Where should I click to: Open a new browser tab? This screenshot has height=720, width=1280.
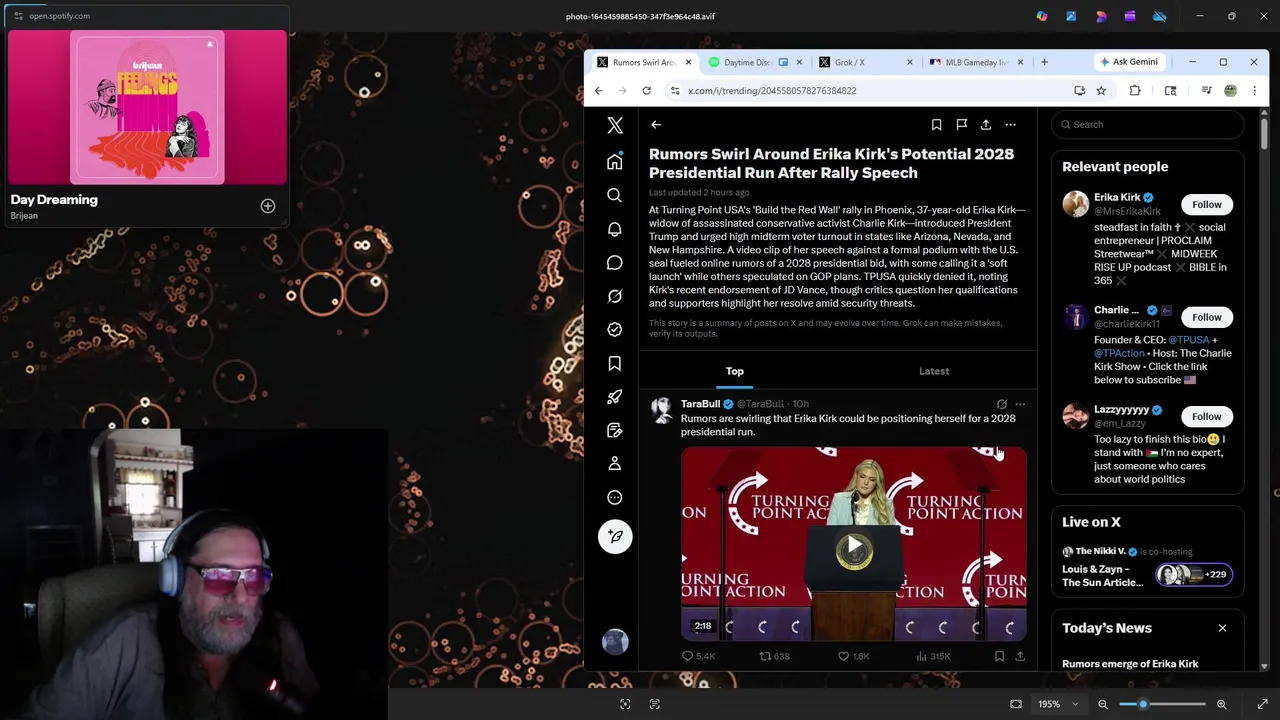coord(1044,62)
